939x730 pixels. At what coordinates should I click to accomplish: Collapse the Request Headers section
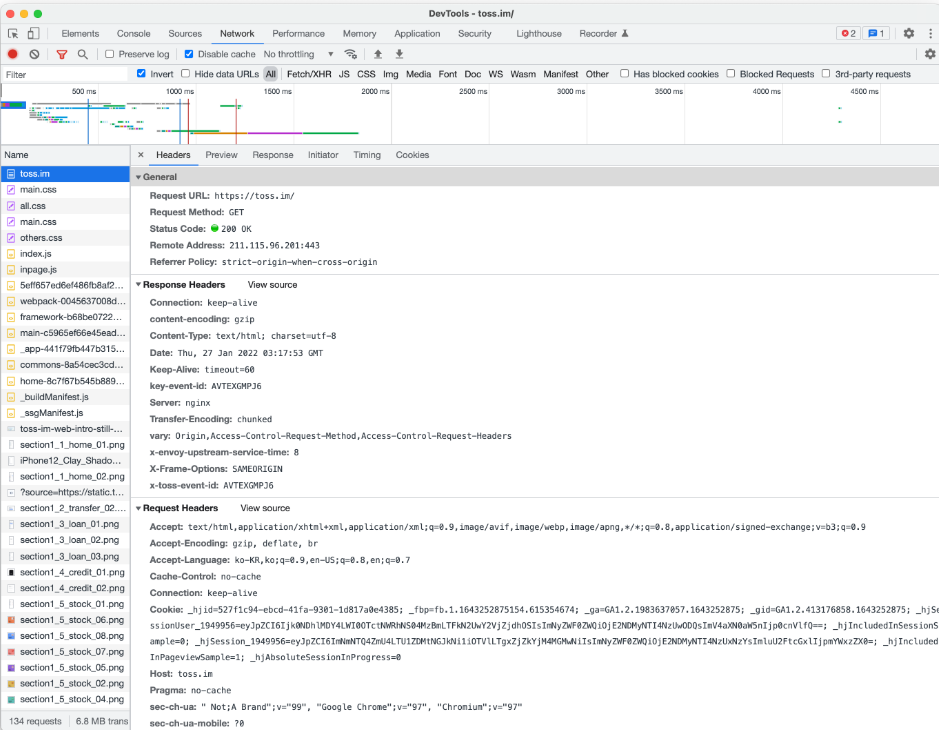click(x=138, y=508)
